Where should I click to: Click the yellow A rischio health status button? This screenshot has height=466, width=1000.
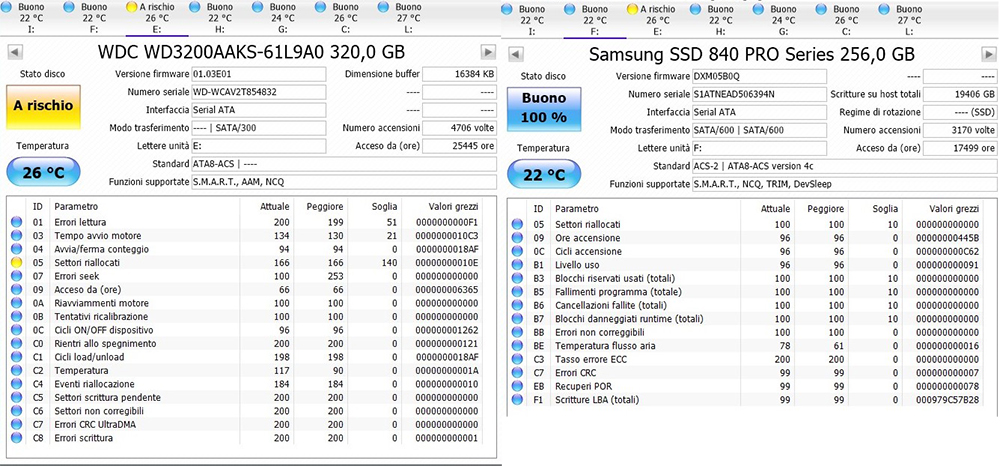(44, 106)
